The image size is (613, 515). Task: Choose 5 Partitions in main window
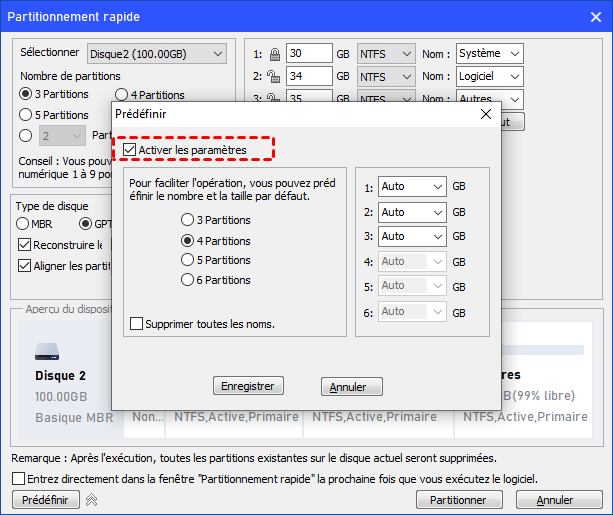coord(25,115)
